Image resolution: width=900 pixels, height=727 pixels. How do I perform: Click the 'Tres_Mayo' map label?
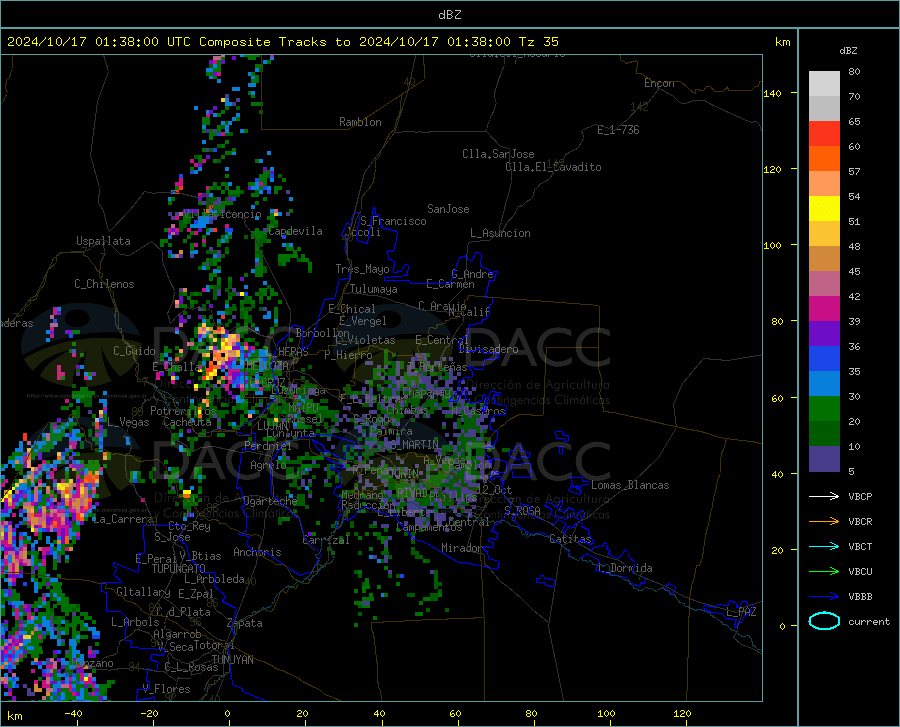pos(362,269)
